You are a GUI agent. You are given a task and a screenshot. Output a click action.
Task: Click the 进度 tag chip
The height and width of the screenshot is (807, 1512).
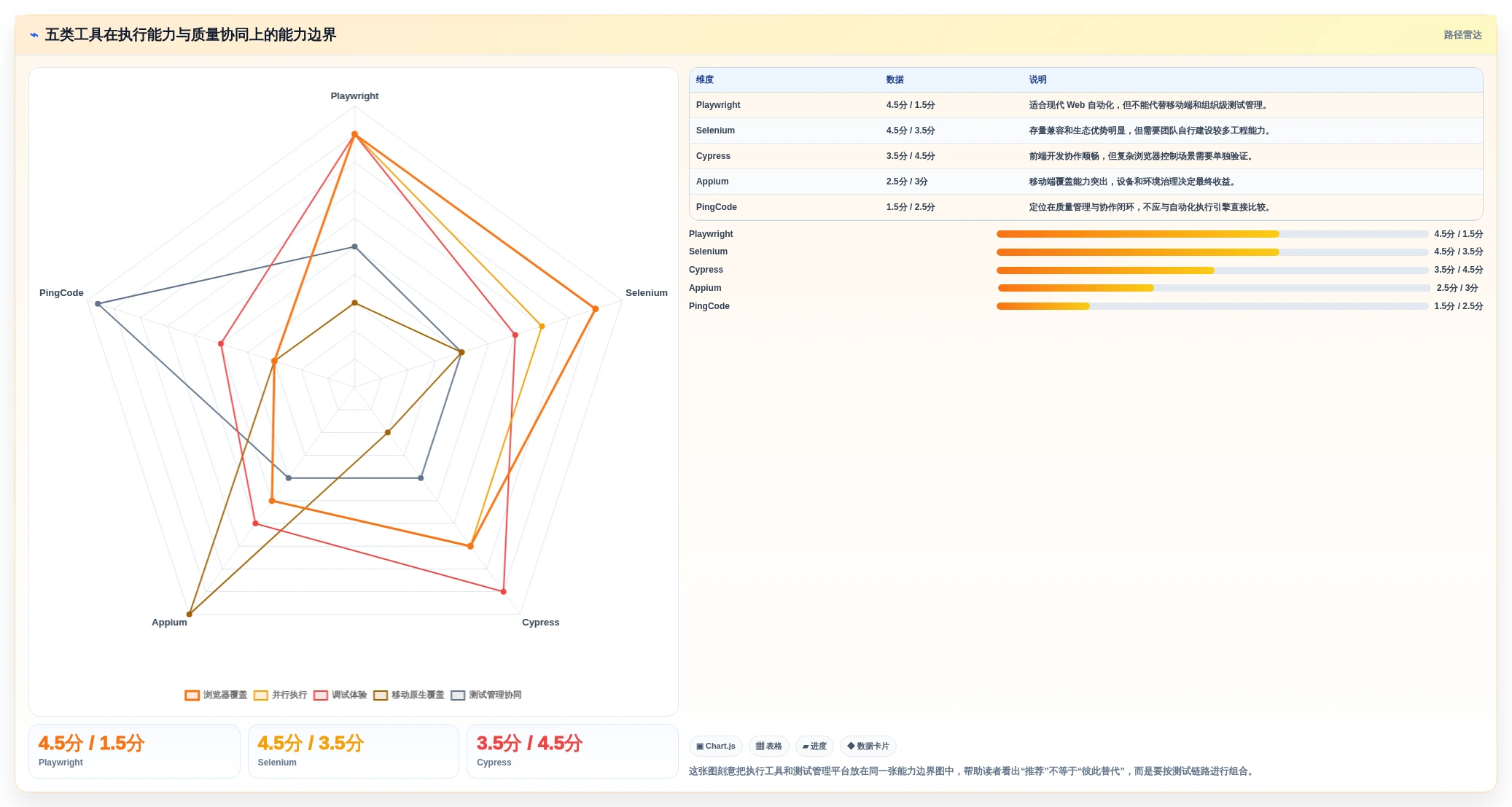point(814,746)
